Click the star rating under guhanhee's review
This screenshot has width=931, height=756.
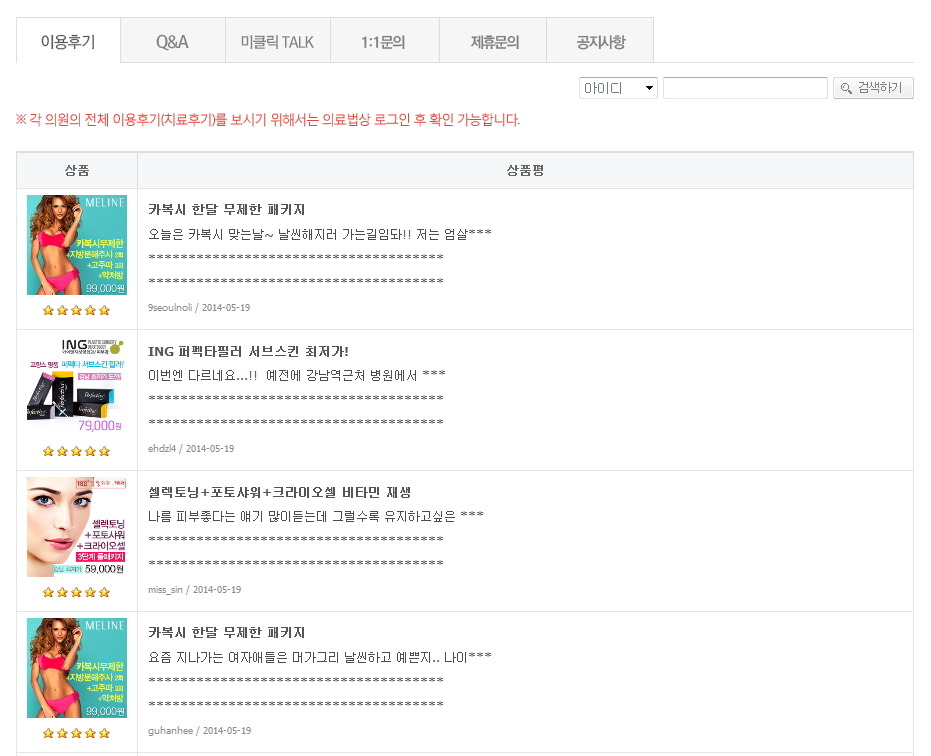pyautogui.click(x=77, y=733)
